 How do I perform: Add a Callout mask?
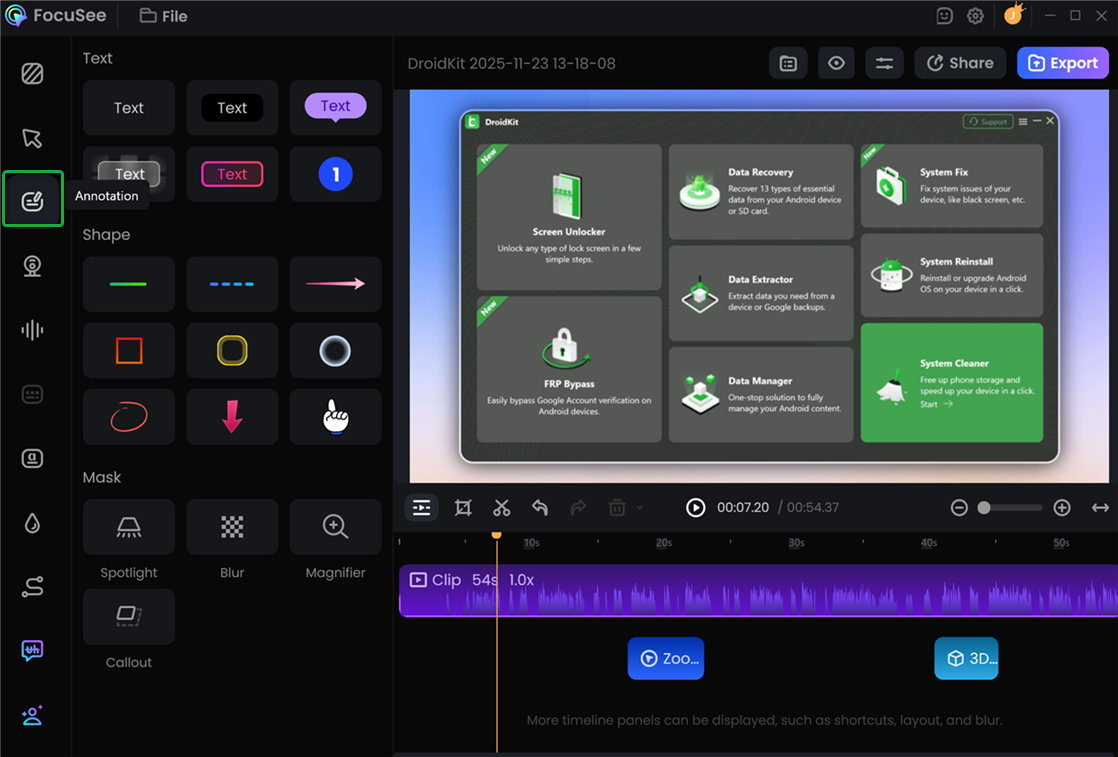point(129,617)
